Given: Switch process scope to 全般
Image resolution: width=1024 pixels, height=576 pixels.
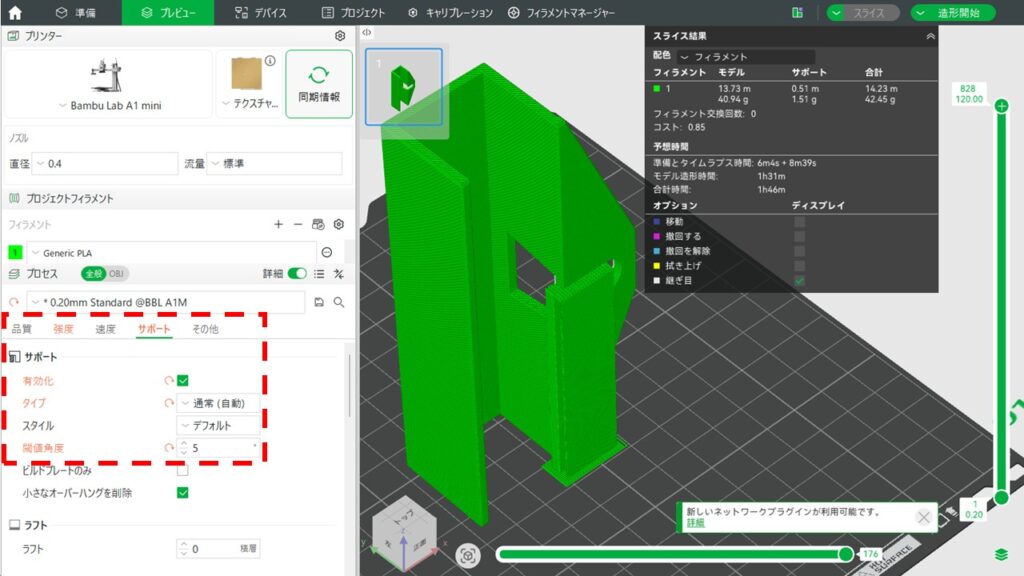Looking at the screenshot, I should click(x=93, y=274).
